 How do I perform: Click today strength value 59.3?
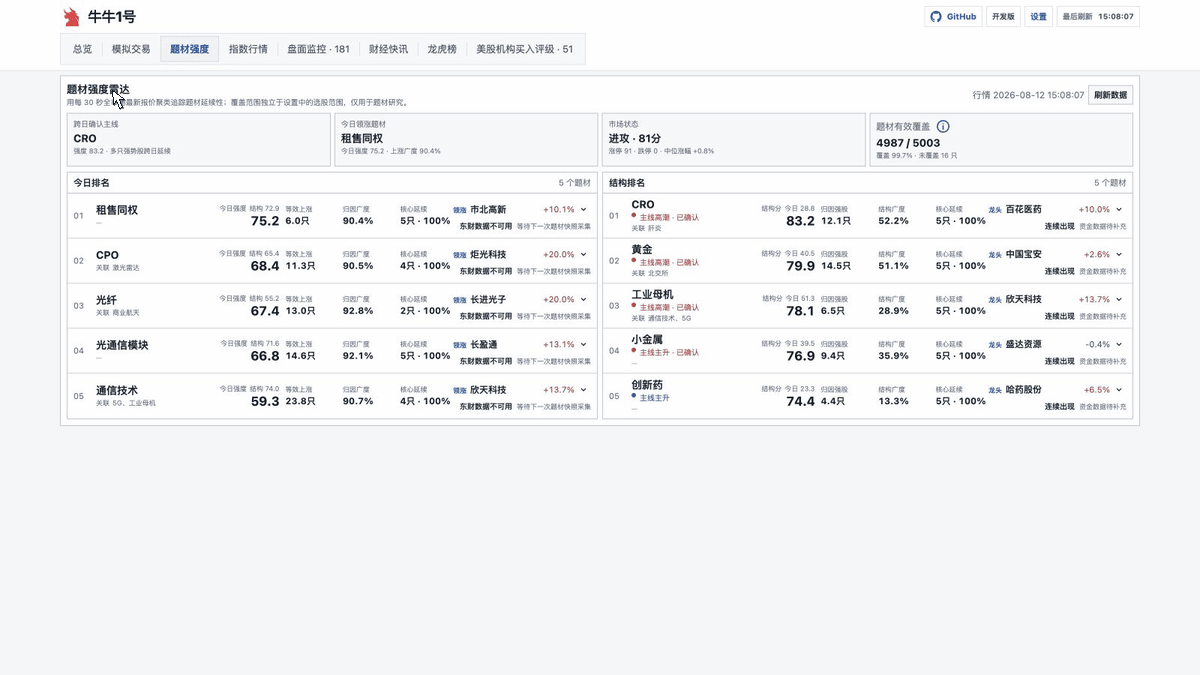265,401
